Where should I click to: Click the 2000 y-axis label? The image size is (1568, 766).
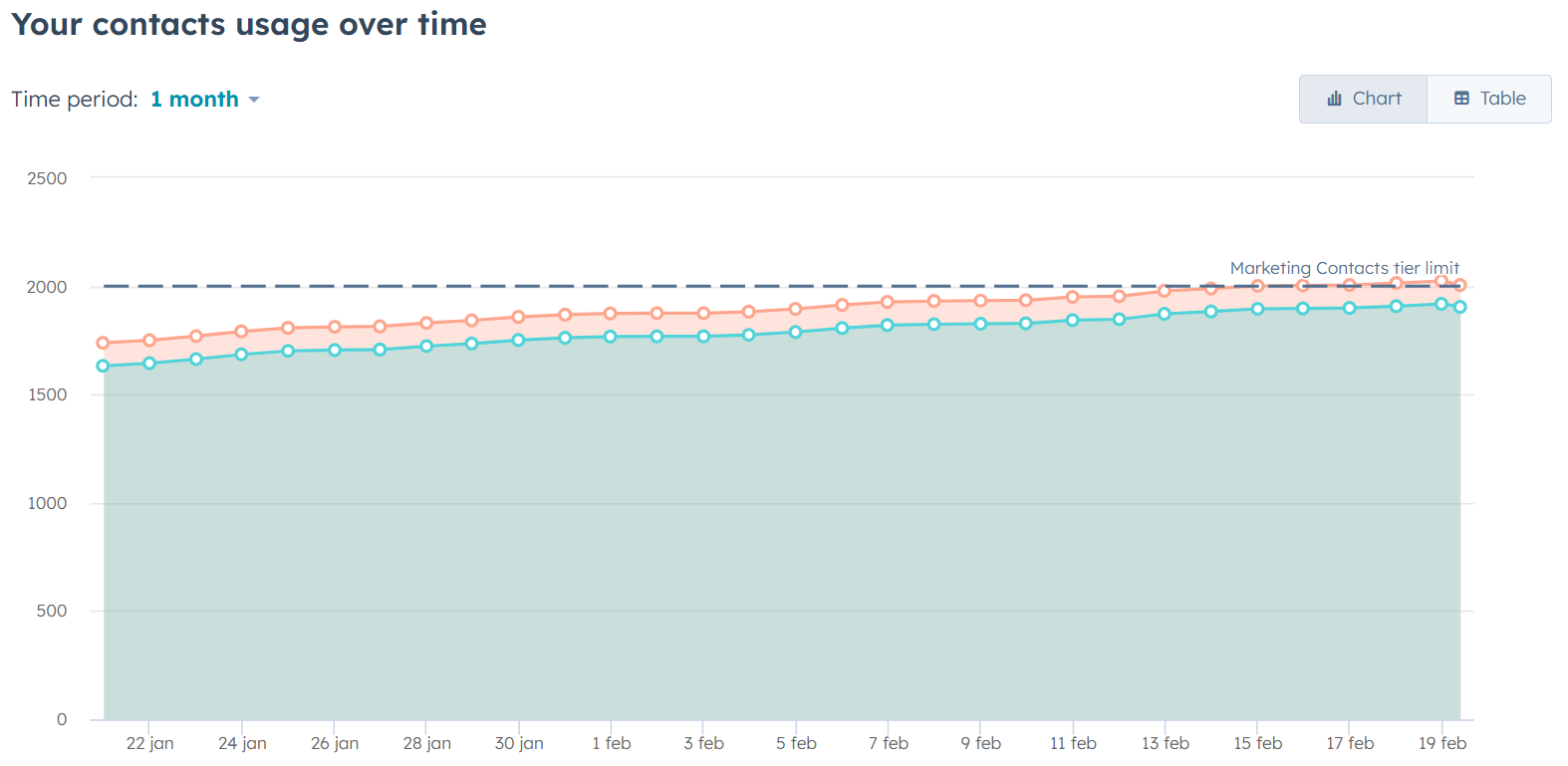point(47,287)
